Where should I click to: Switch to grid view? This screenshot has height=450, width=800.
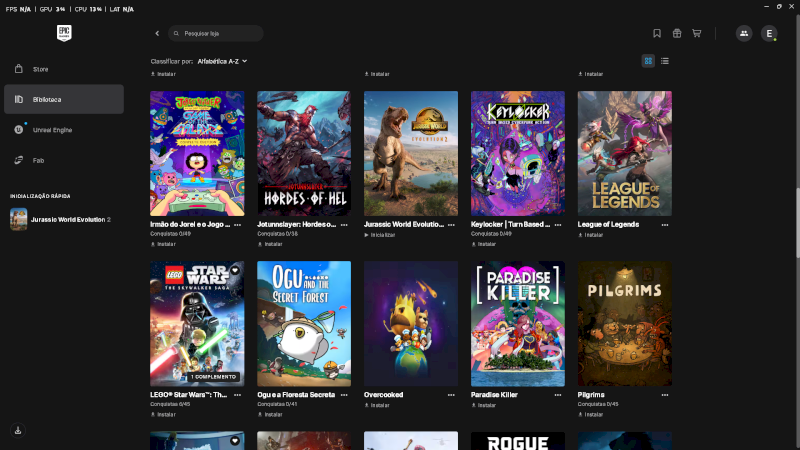click(648, 61)
